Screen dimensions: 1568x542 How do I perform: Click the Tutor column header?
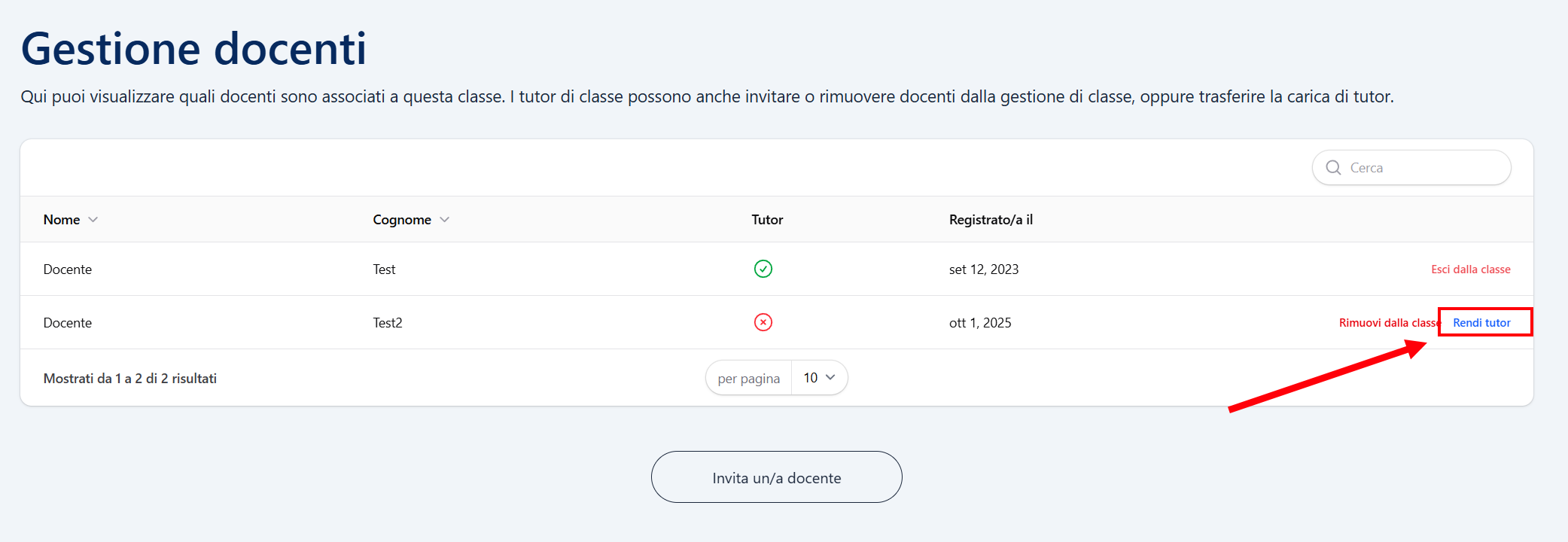(767, 220)
